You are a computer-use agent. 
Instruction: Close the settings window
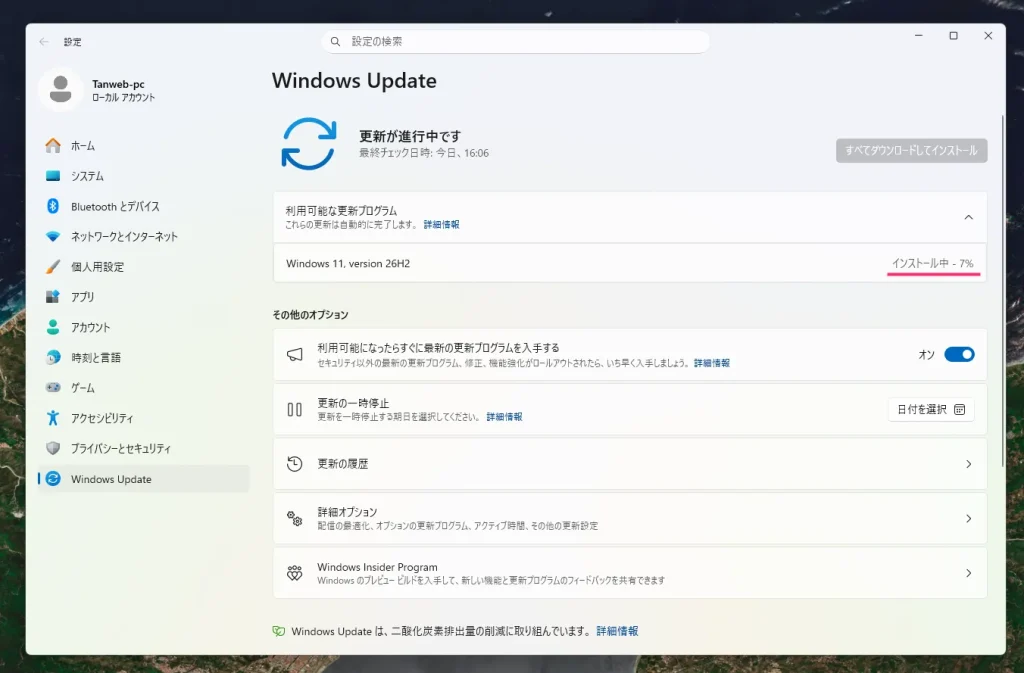[x=988, y=36]
